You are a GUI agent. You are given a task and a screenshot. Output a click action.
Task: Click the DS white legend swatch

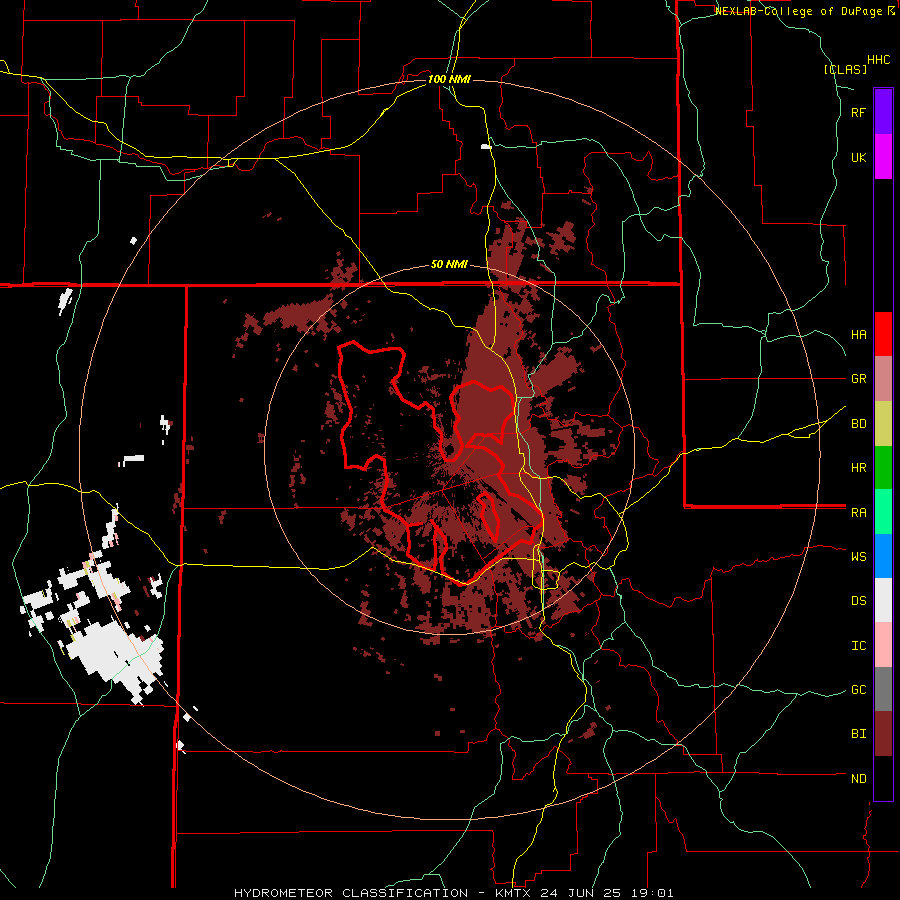point(883,600)
